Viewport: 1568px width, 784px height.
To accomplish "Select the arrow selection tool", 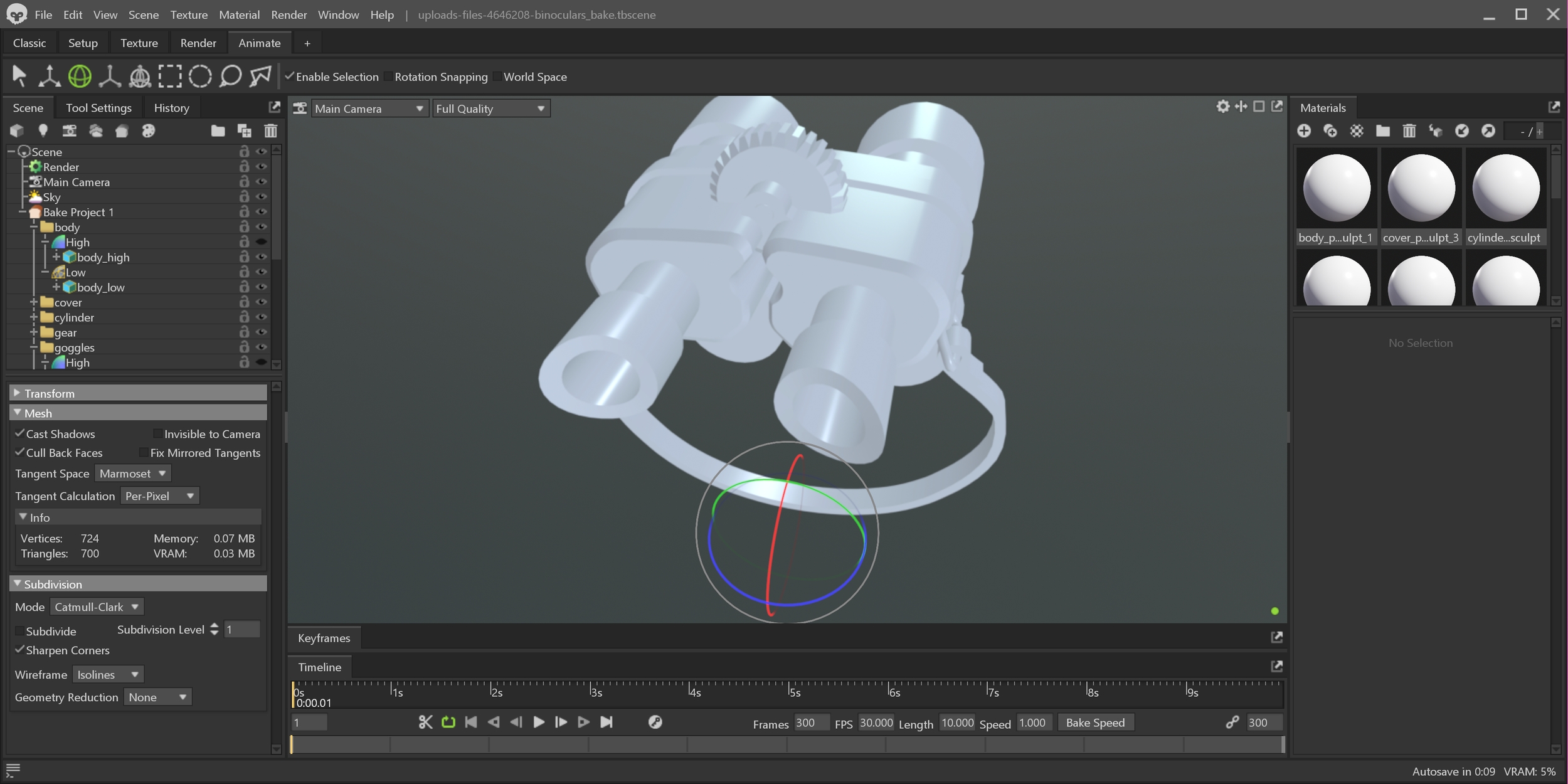I will point(19,77).
